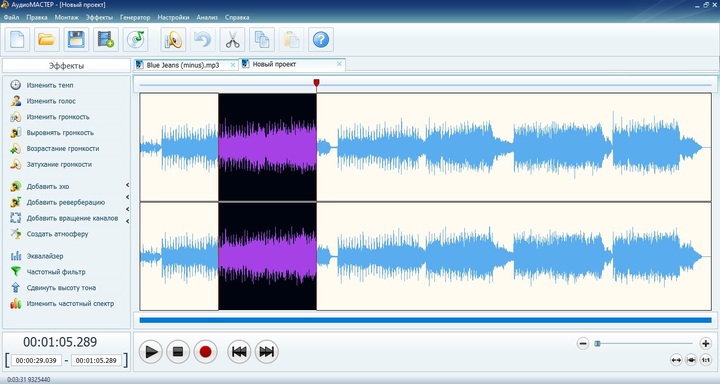Open the Анализ menu
This screenshot has width=720, height=384.
tap(207, 17)
